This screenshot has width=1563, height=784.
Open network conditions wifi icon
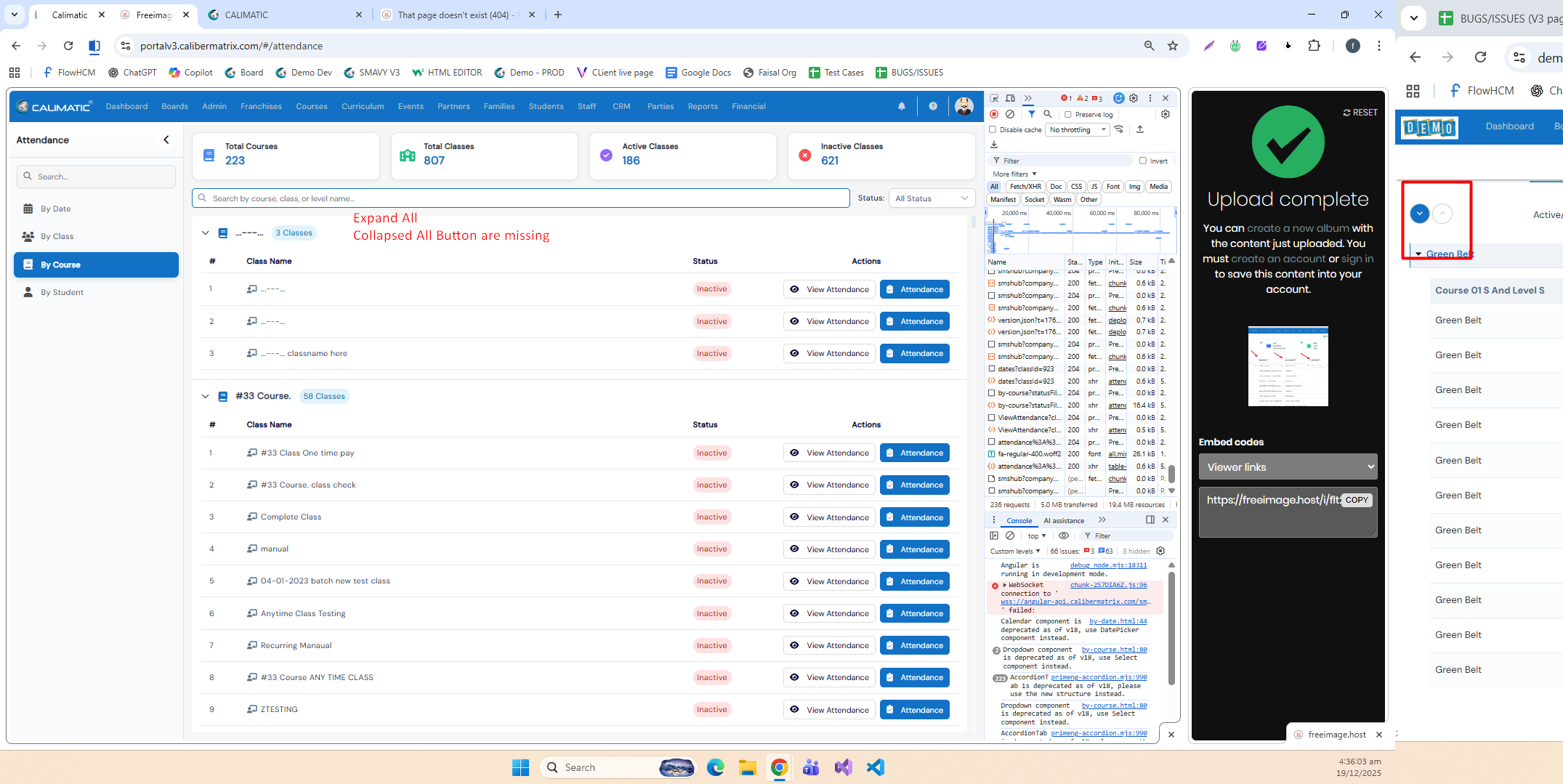[x=1119, y=129]
